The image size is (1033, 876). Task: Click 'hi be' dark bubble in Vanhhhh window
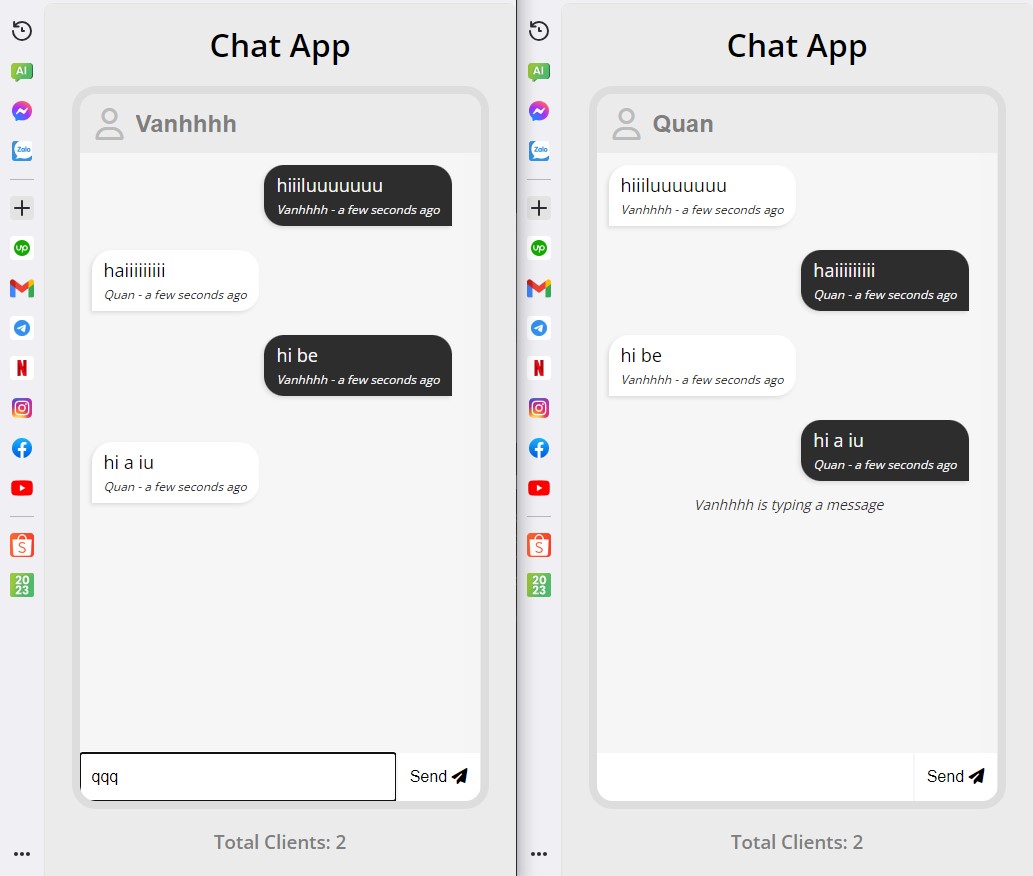pyautogui.click(x=358, y=366)
